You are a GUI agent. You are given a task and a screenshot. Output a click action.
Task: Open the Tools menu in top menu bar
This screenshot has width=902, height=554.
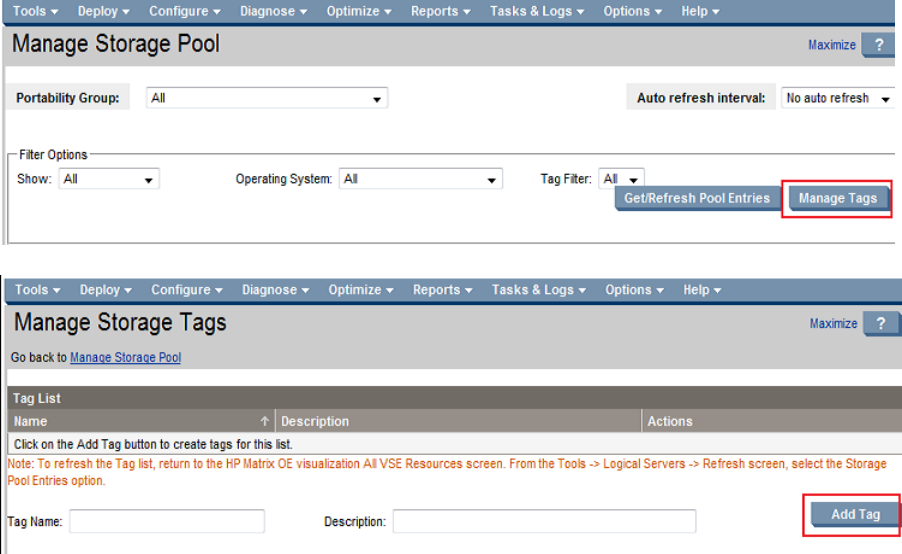coord(35,11)
